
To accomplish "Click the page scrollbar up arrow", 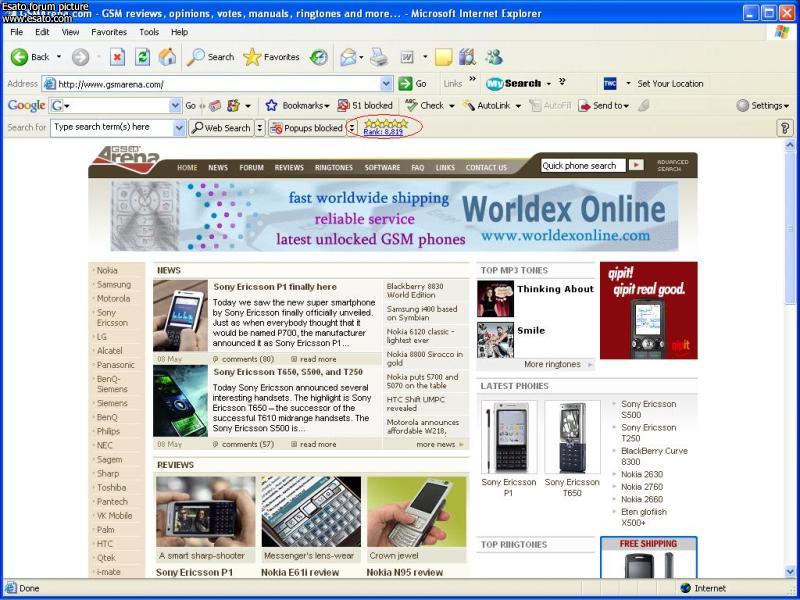I will click(790, 146).
